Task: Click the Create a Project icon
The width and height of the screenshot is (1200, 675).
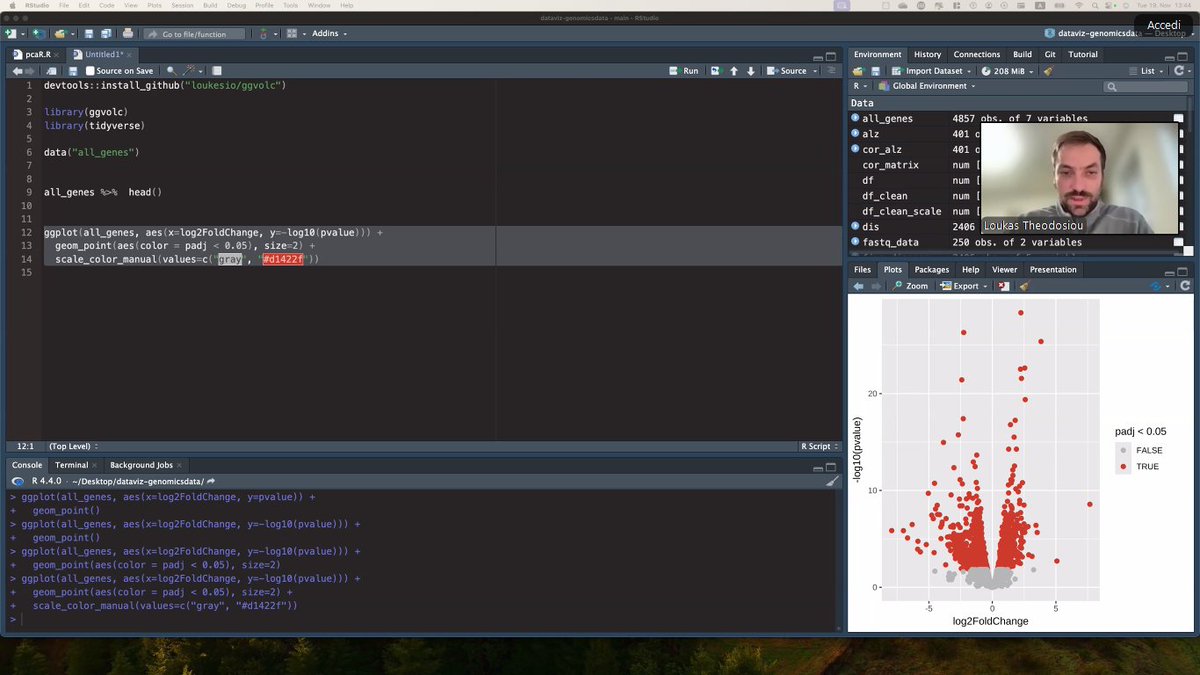Action: (38, 33)
